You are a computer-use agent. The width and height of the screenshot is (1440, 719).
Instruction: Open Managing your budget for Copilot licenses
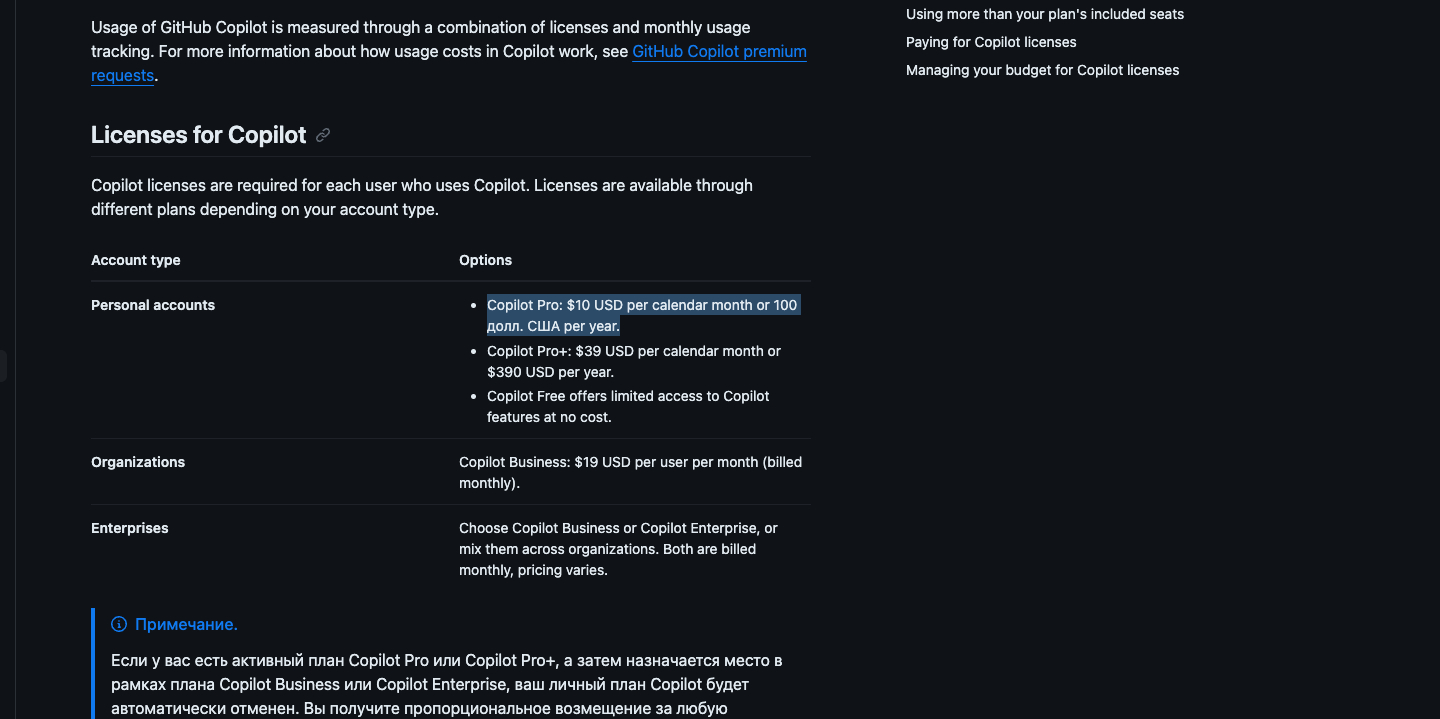coord(1042,70)
